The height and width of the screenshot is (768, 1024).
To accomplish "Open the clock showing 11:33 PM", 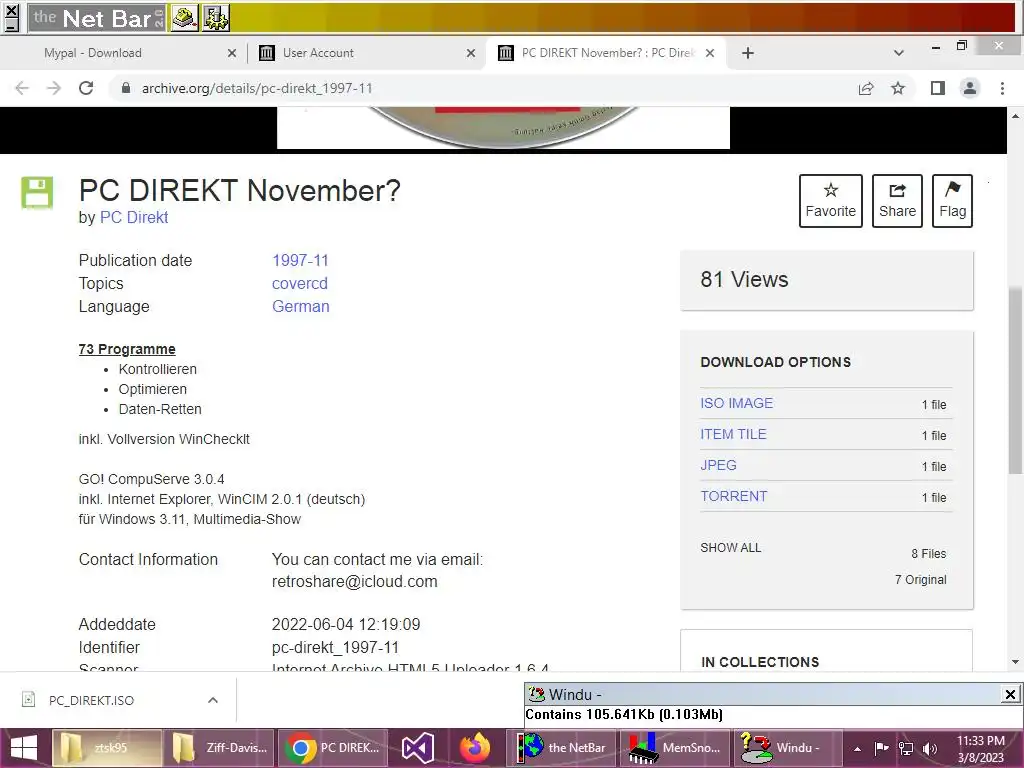I will coord(980,749).
